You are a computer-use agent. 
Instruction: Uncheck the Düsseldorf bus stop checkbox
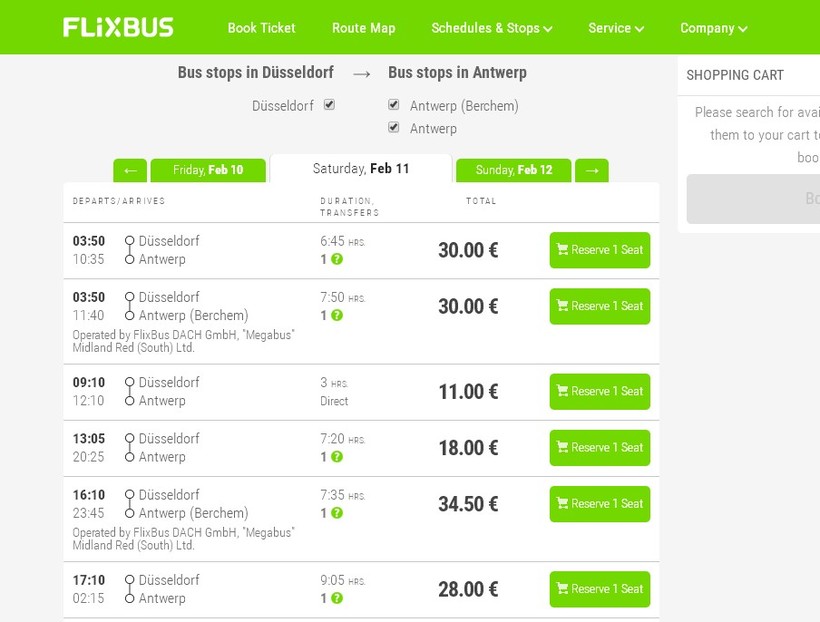point(329,105)
